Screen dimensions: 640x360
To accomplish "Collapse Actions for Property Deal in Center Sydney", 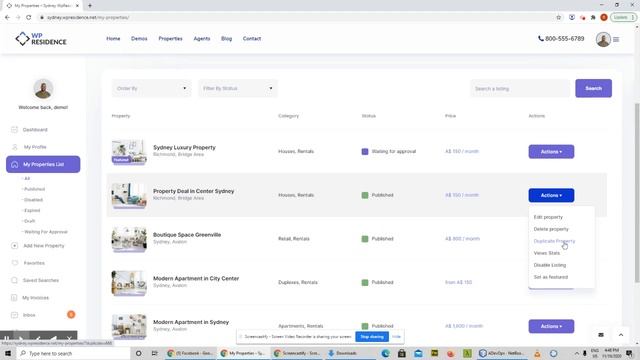I will pos(551,196).
